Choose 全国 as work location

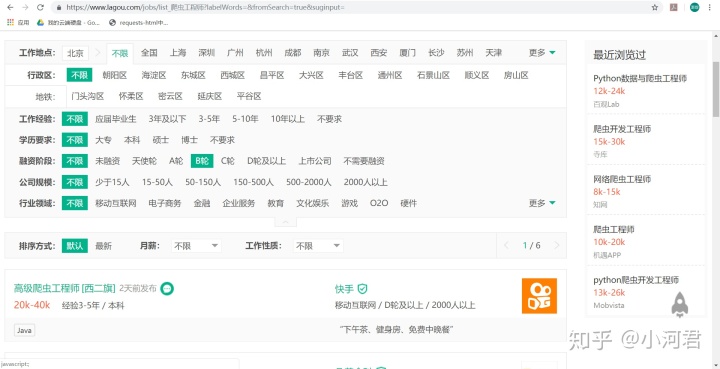click(149, 53)
